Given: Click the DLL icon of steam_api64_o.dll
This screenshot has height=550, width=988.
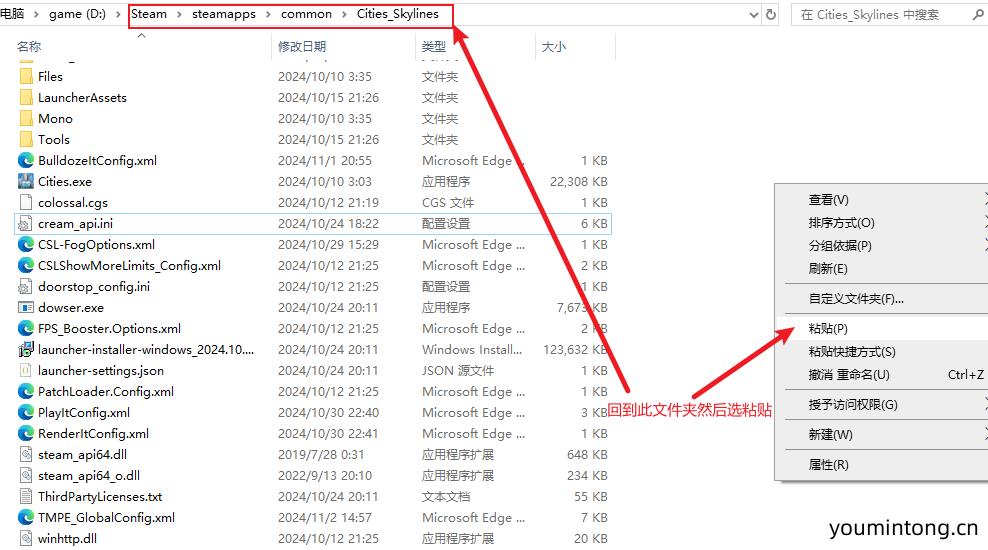Looking at the screenshot, I should click(x=26, y=476).
